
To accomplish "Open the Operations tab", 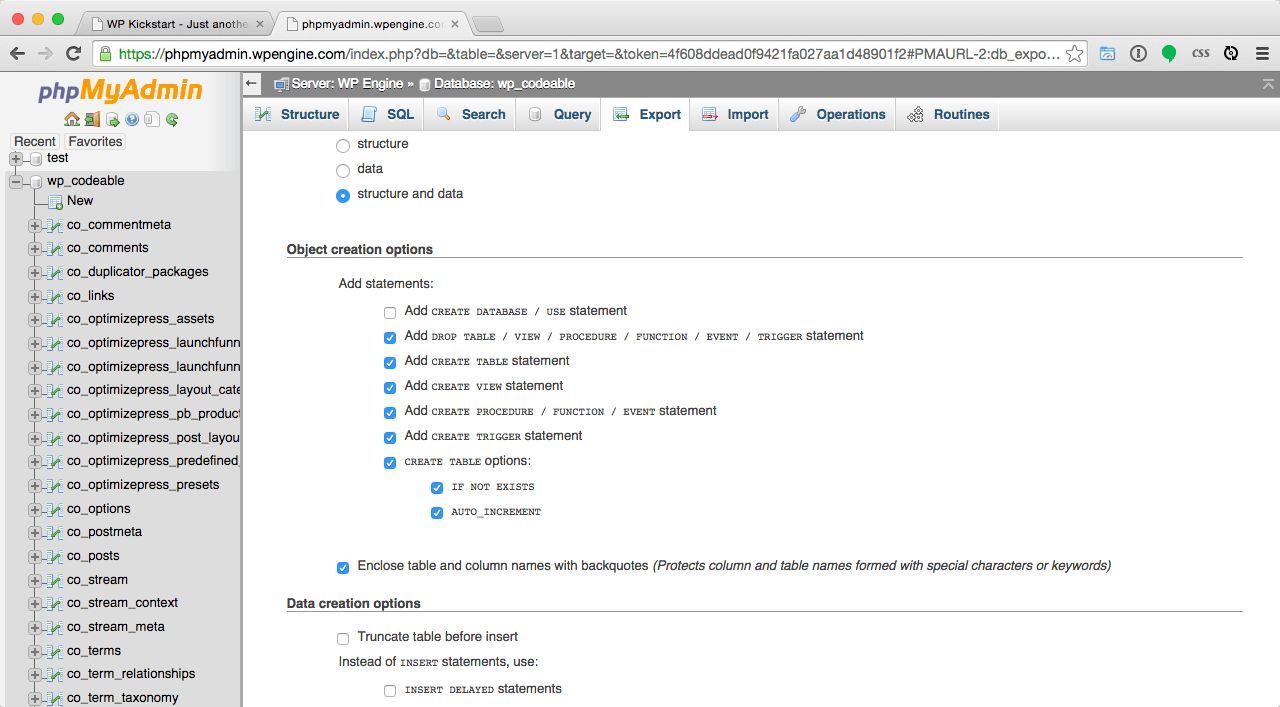I will click(x=838, y=115).
